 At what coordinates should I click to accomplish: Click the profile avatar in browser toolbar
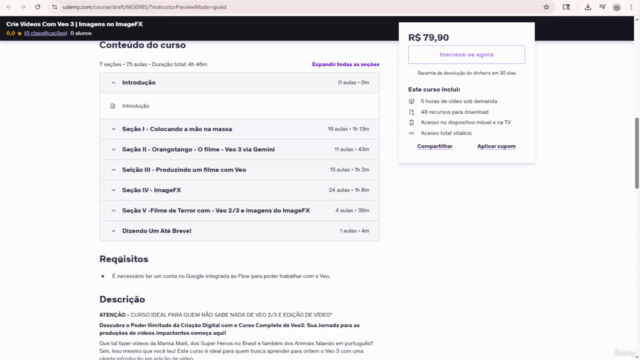tap(617, 7)
